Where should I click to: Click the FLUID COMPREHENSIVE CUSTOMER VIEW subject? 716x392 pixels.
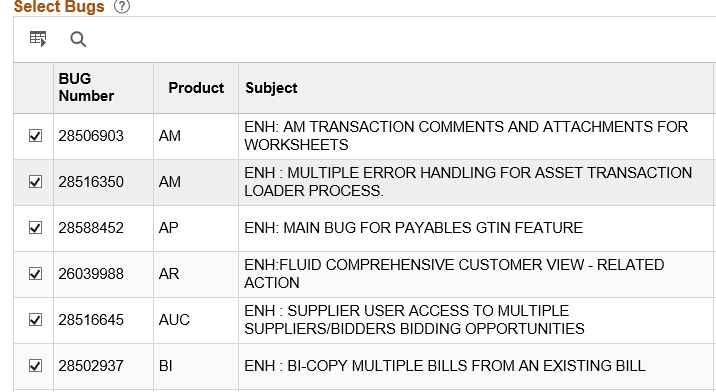pos(454,274)
